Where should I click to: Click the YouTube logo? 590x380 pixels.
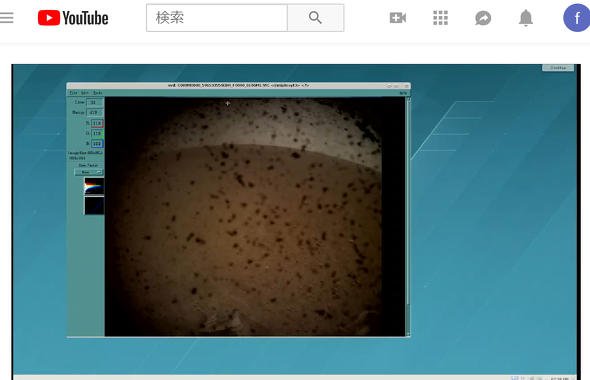(73, 18)
